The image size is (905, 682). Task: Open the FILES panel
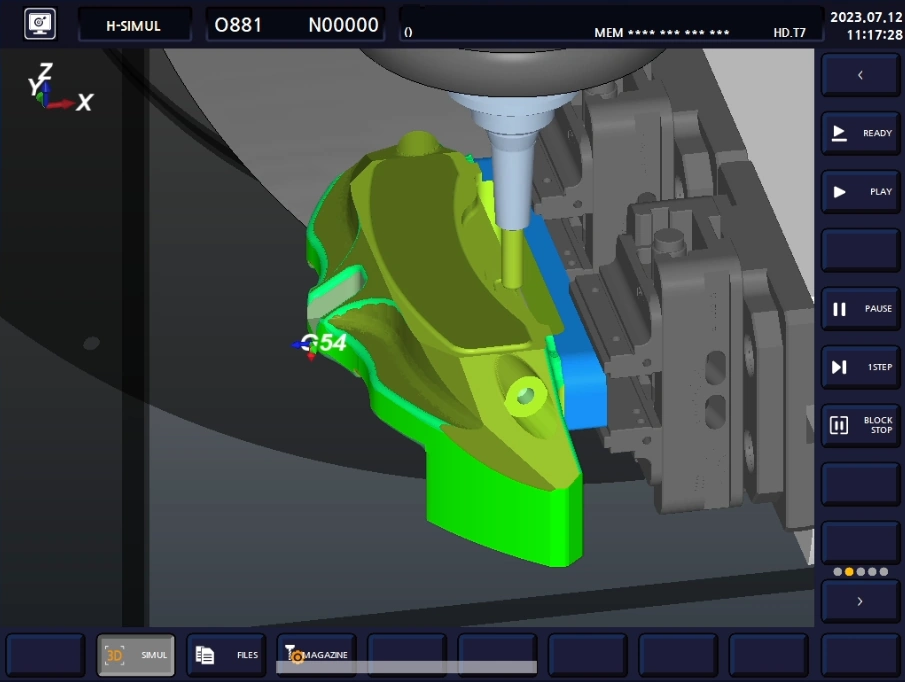(x=226, y=655)
